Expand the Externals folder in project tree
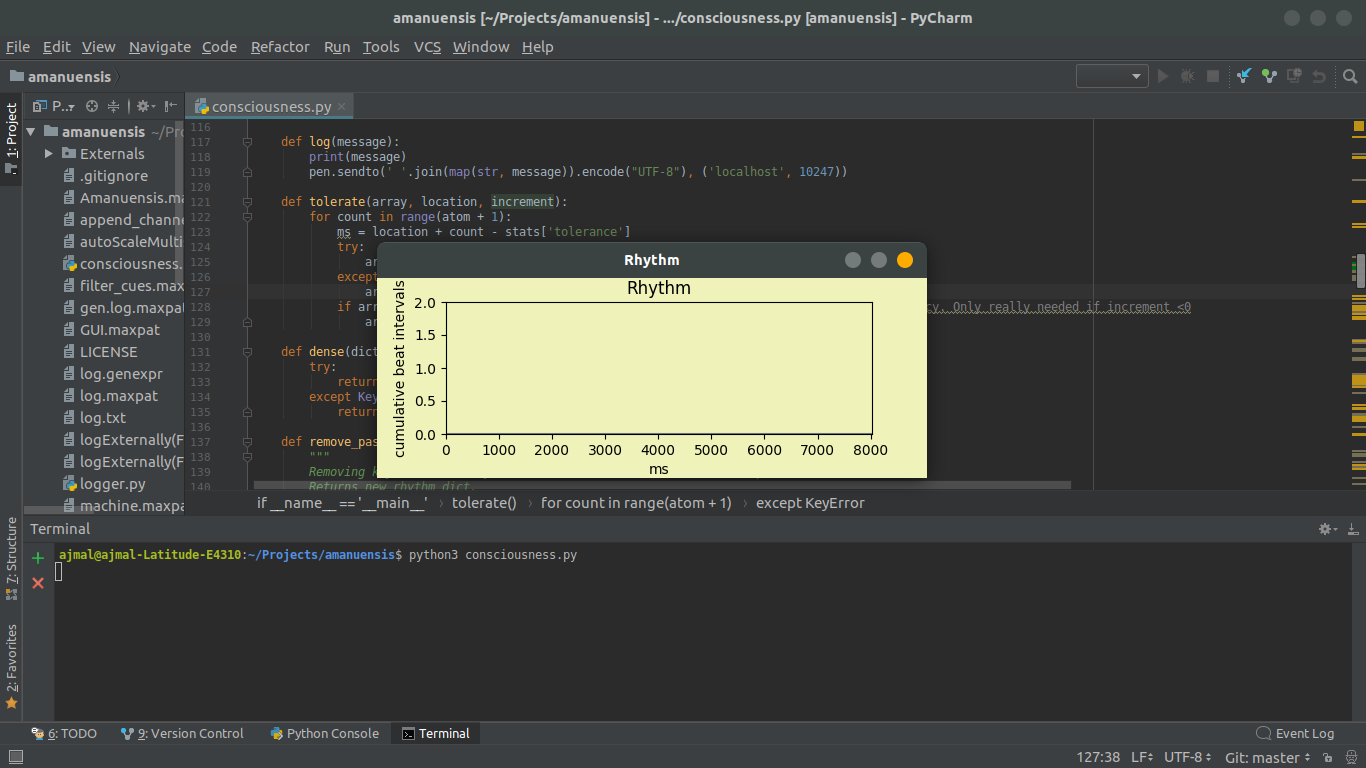This screenshot has height=768, width=1366. click(49, 154)
